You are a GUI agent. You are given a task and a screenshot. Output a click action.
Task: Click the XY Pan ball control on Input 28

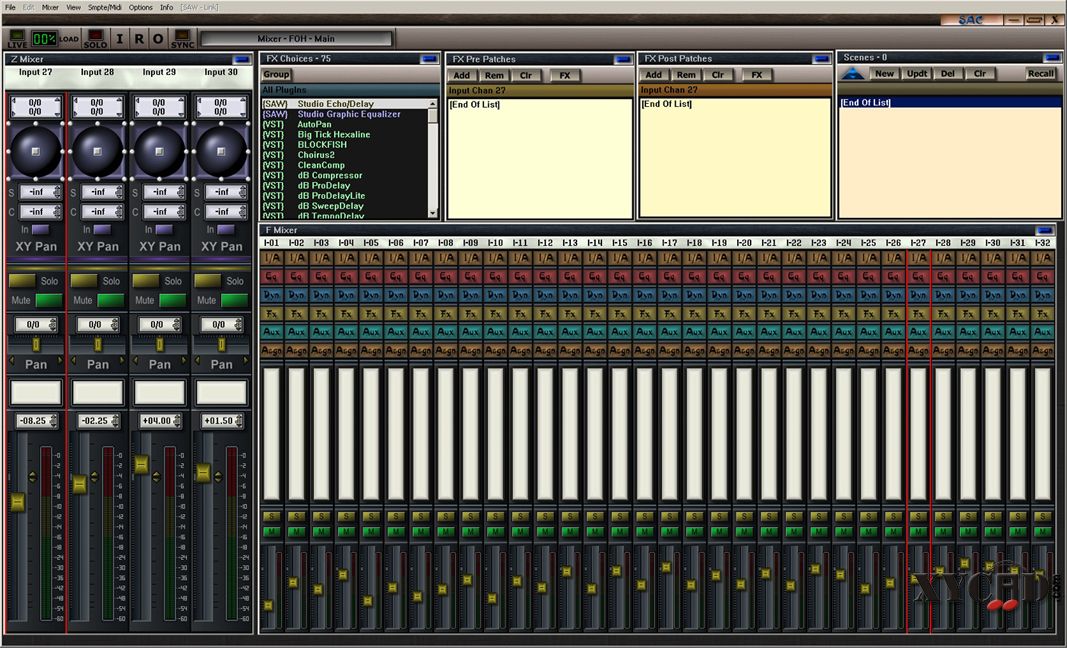[98, 151]
